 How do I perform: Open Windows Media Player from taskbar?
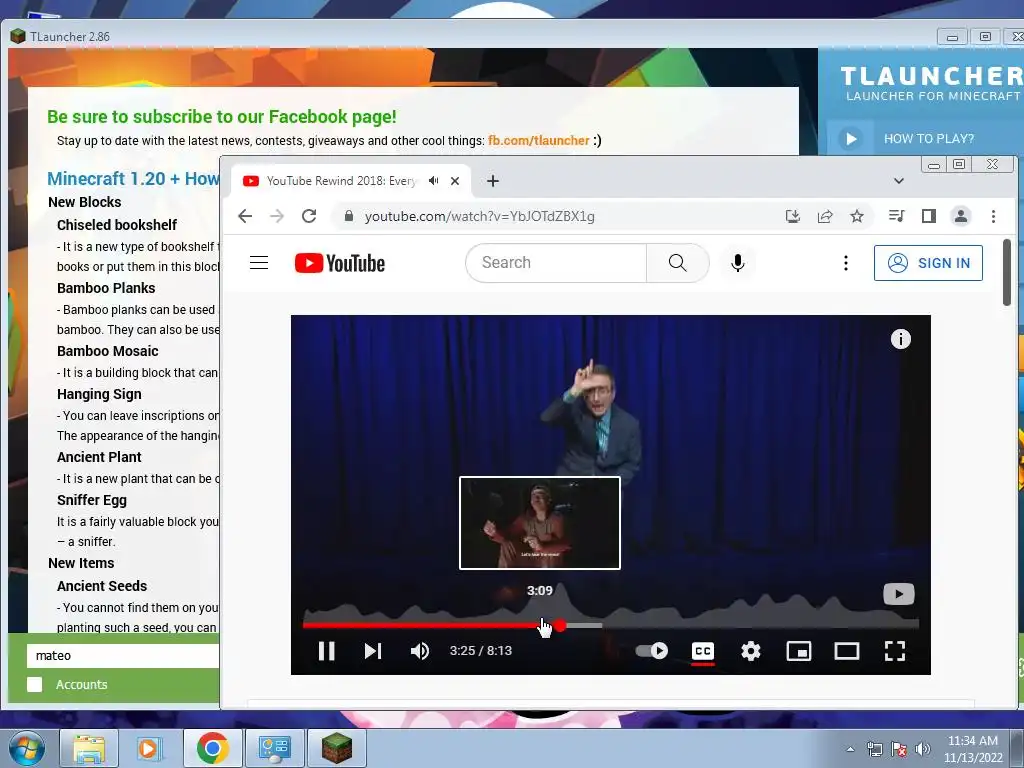(150, 748)
